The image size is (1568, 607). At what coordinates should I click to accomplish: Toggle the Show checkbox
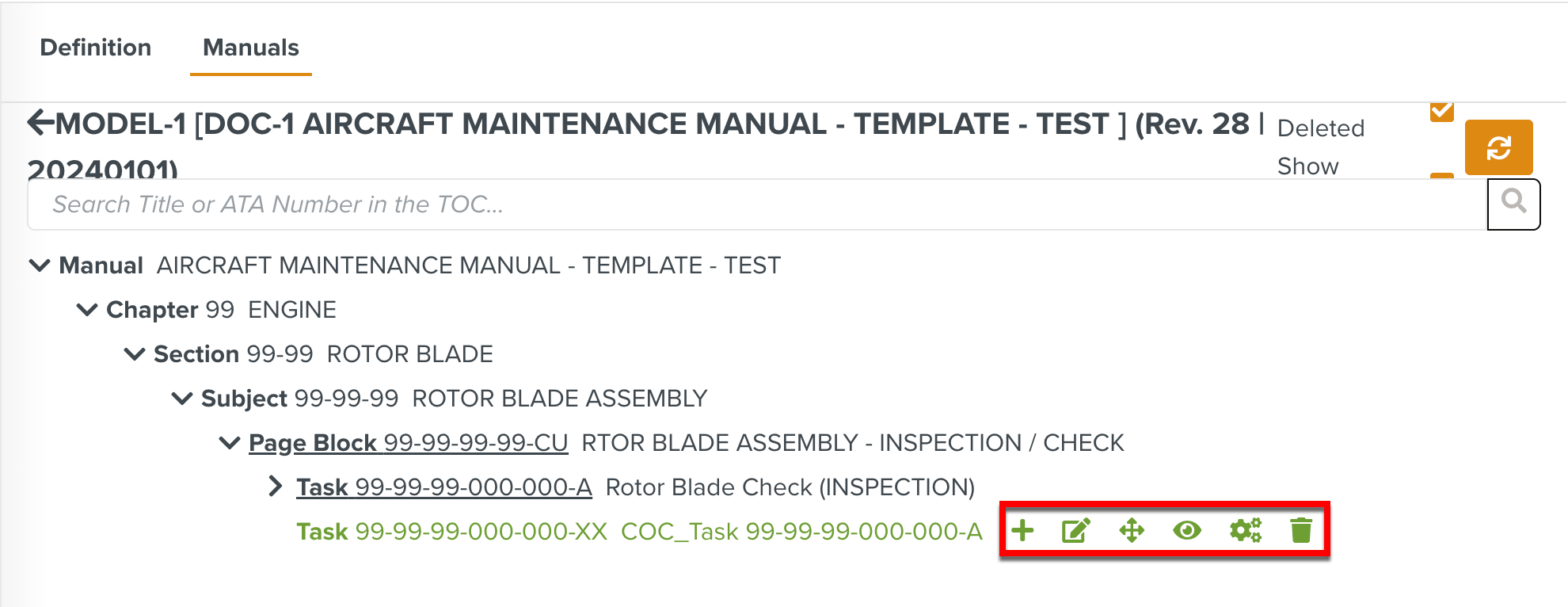pyautogui.click(x=1441, y=175)
